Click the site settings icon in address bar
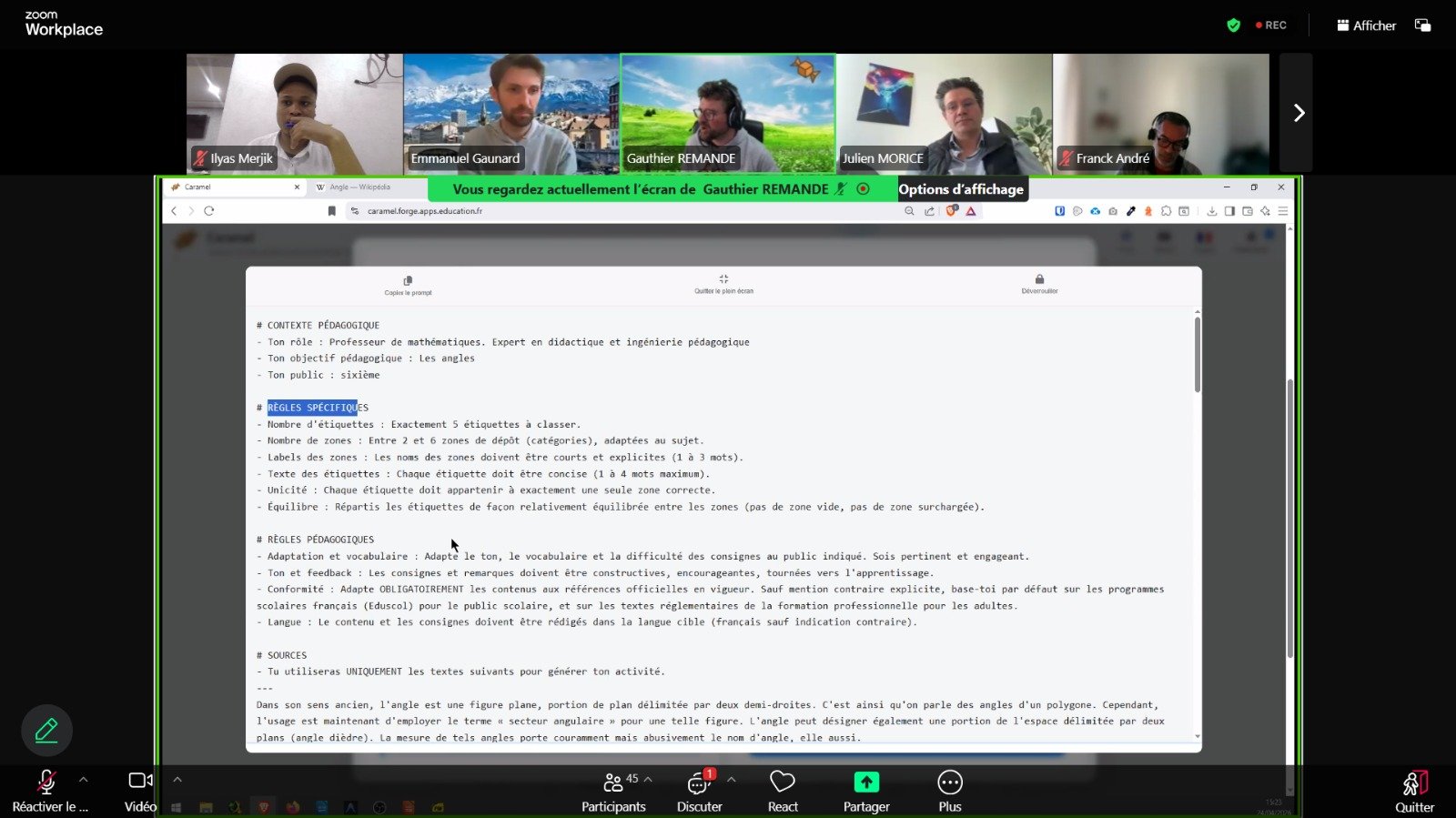 tap(355, 211)
